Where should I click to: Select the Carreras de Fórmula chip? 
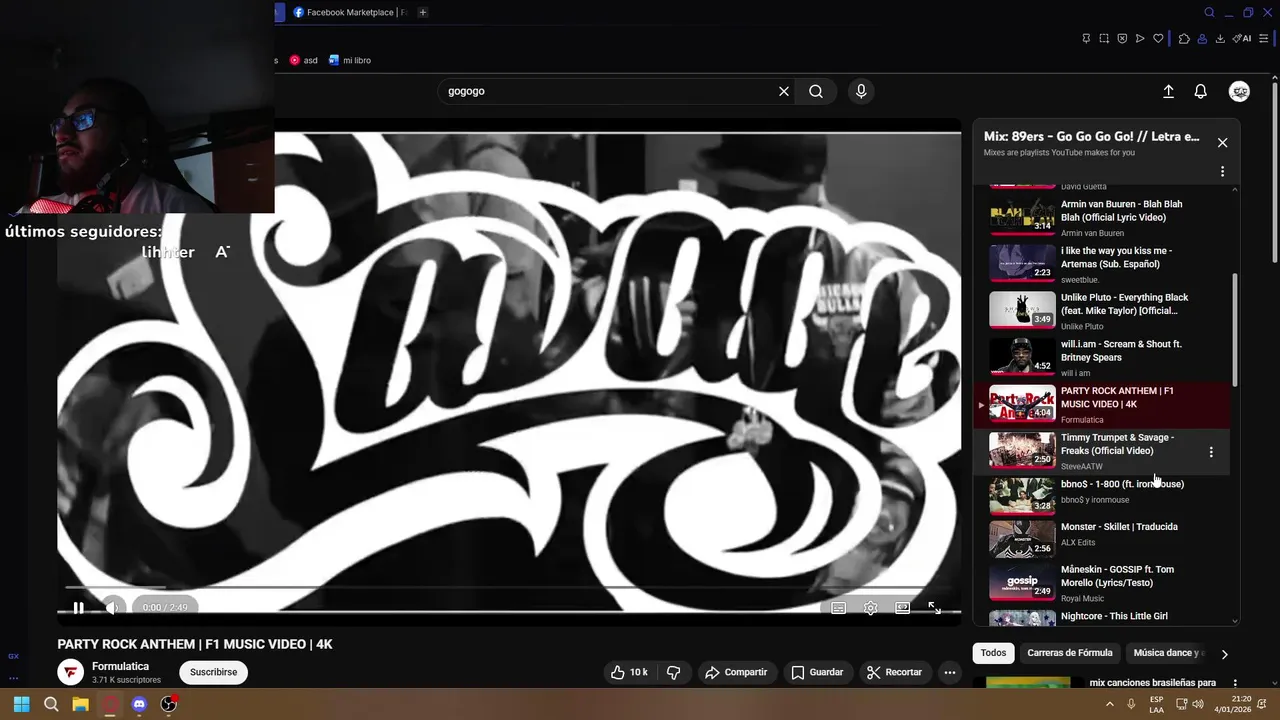[x=1069, y=653]
